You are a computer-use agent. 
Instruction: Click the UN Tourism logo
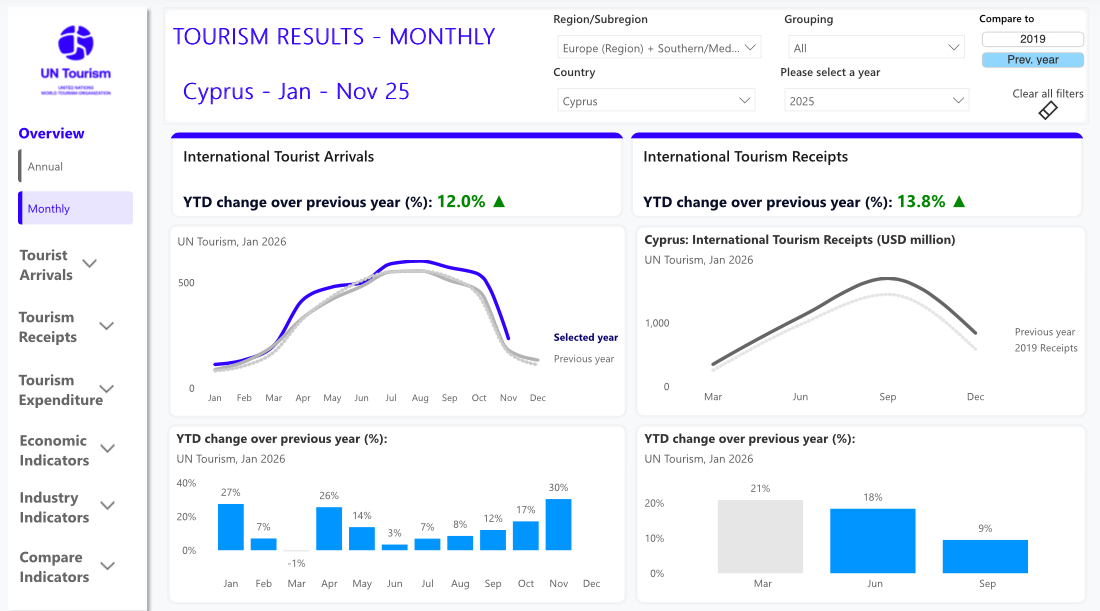coord(76,58)
